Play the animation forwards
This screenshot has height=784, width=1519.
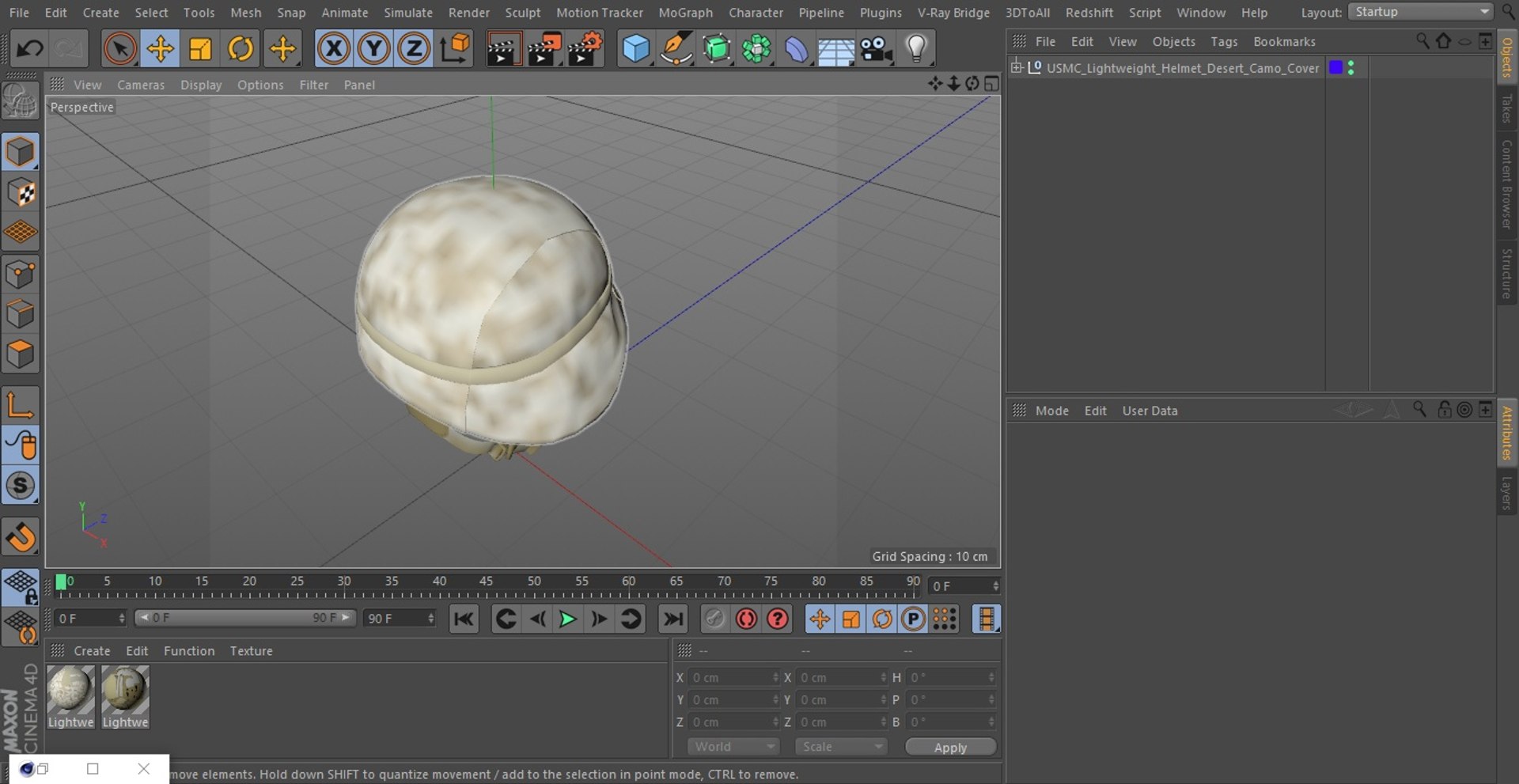[567, 619]
